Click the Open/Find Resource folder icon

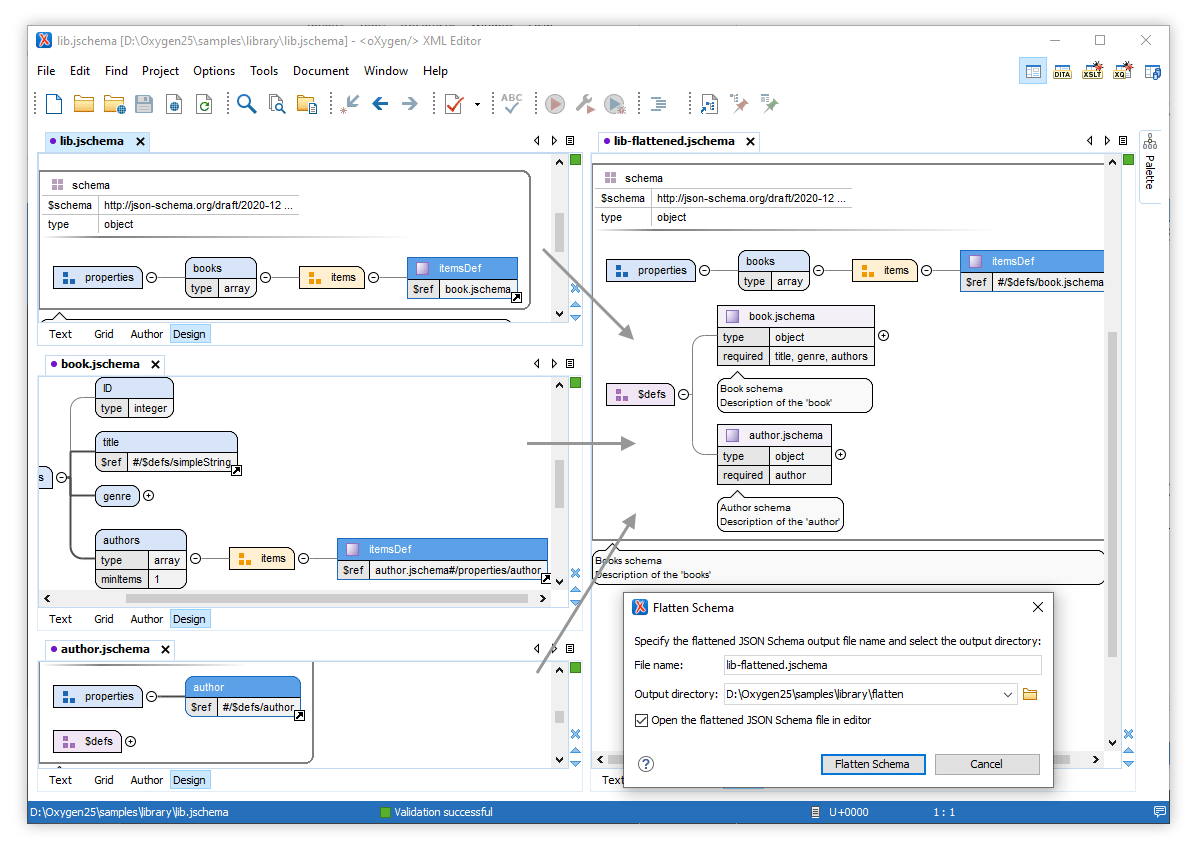click(x=307, y=104)
